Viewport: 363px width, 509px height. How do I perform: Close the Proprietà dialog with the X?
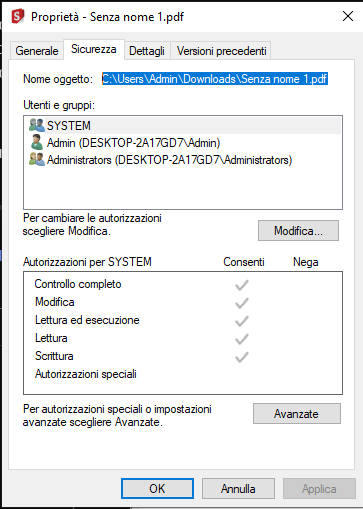[348, 16]
